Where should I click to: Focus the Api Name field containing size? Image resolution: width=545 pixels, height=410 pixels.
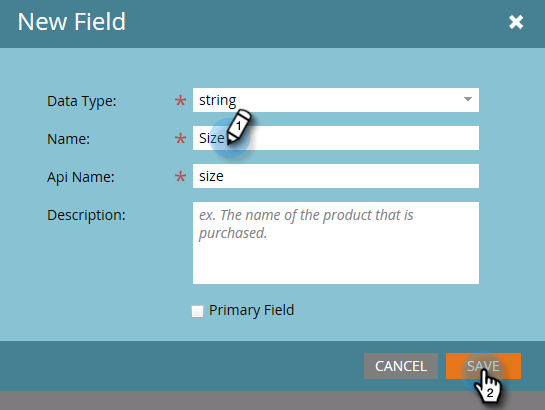coord(336,176)
